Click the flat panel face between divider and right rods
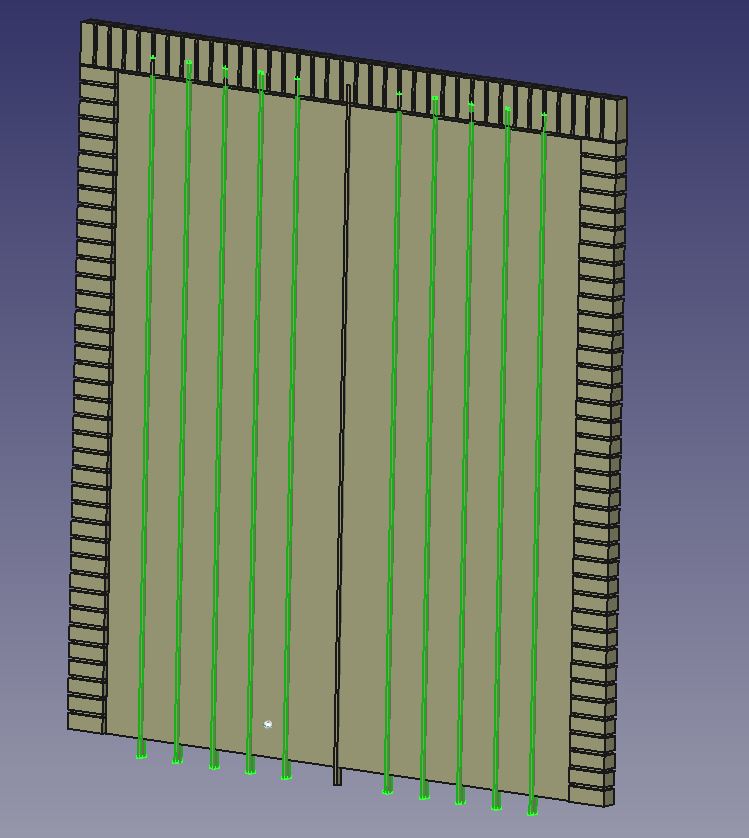Viewport: 749px width, 838px height. click(x=368, y=450)
